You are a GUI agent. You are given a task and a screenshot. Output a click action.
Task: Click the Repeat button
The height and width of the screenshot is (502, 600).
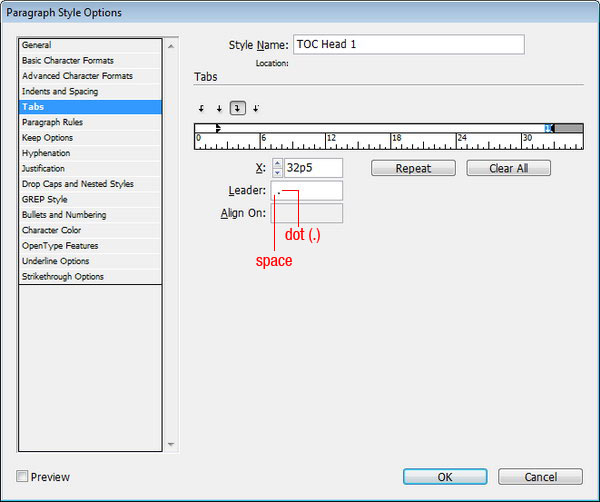tap(413, 168)
